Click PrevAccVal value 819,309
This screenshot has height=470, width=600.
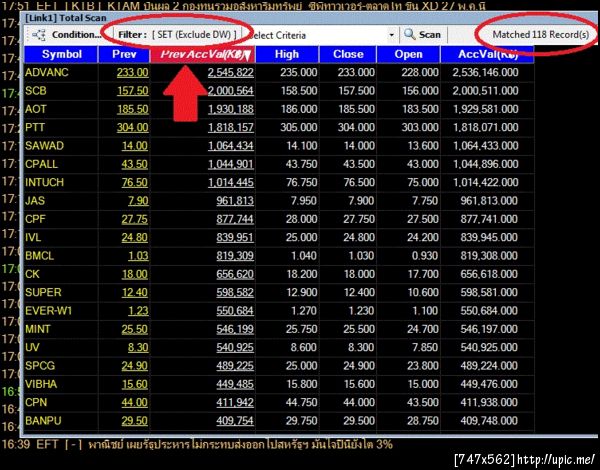[235, 256]
